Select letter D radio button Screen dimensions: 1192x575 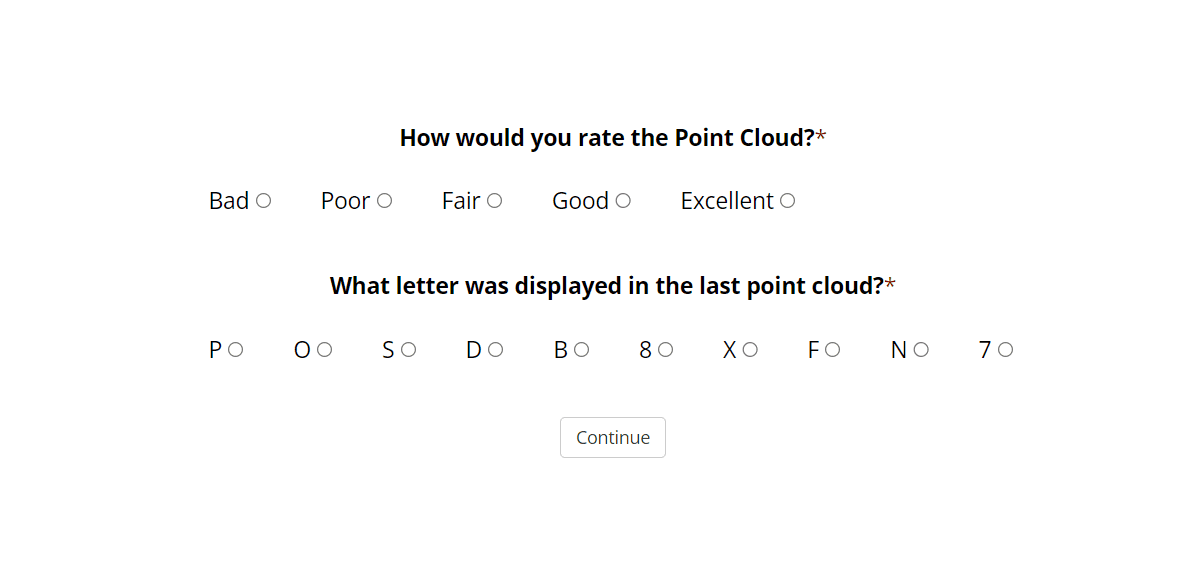[x=495, y=350]
